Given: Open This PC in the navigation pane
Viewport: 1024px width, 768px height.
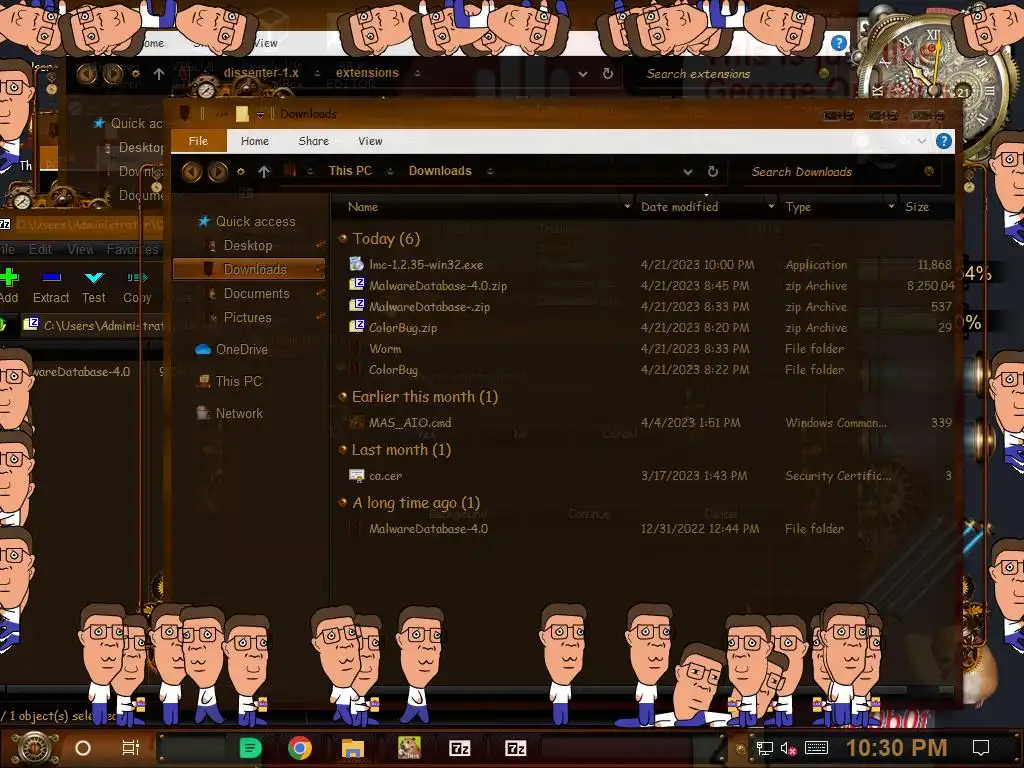Looking at the screenshot, I should [x=238, y=381].
